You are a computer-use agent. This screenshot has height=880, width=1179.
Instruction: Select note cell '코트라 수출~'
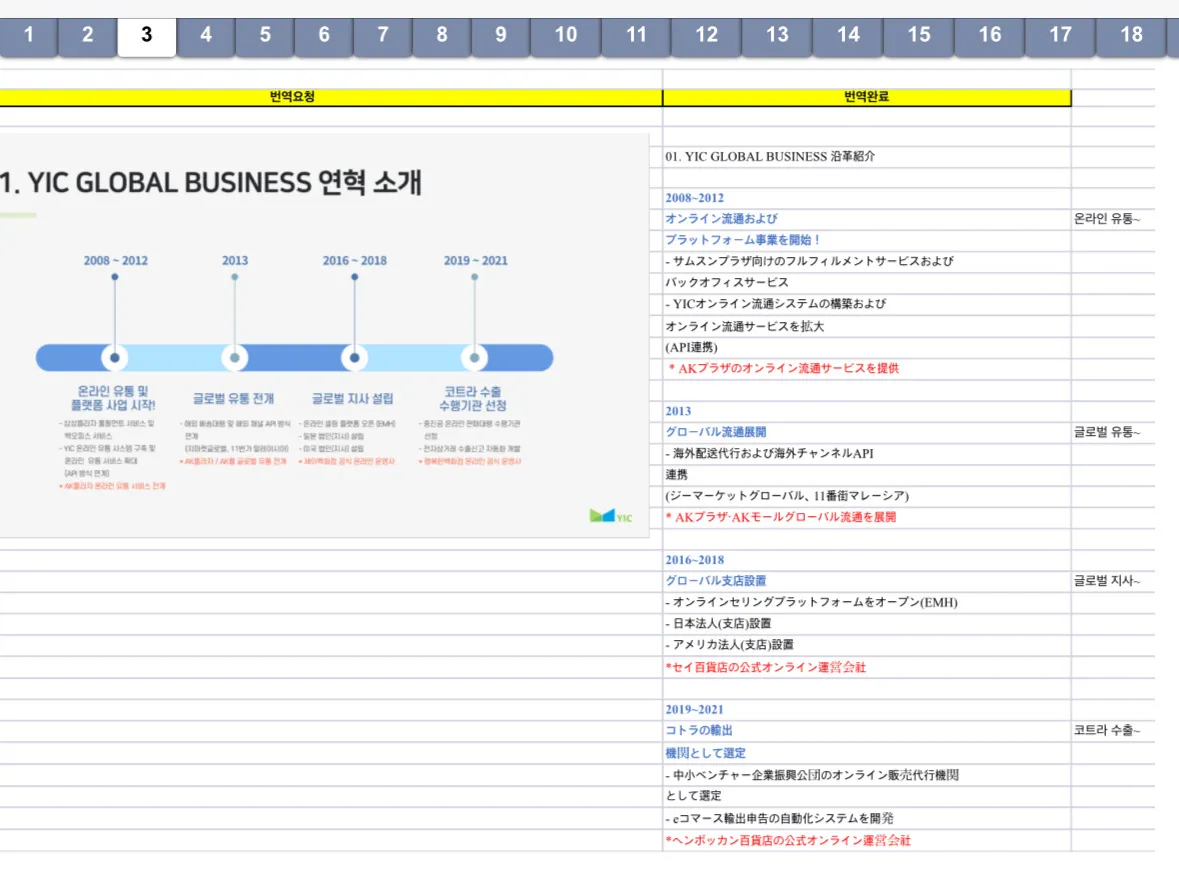[x=1113, y=731]
